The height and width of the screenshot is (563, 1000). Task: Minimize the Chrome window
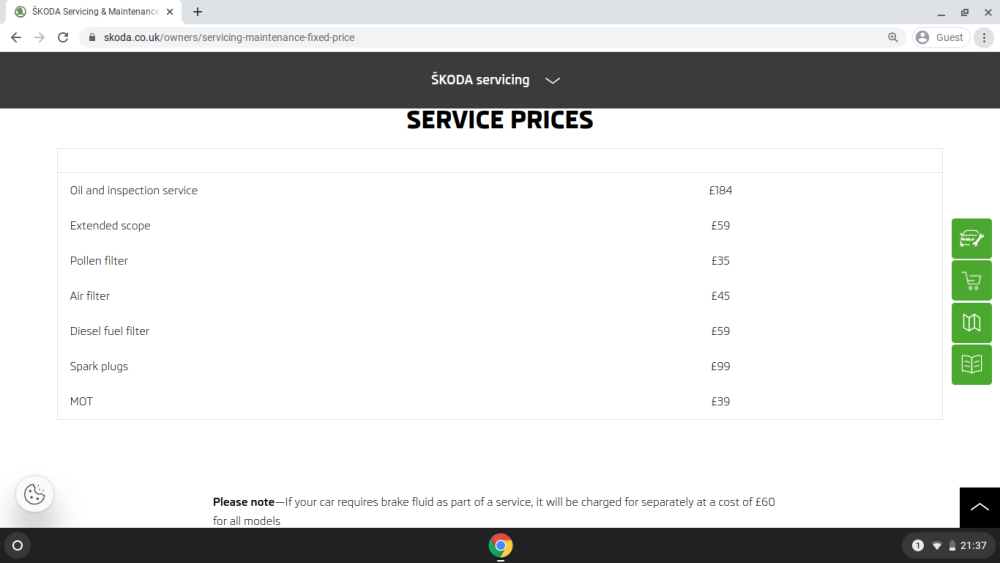(x=941, y=12)
